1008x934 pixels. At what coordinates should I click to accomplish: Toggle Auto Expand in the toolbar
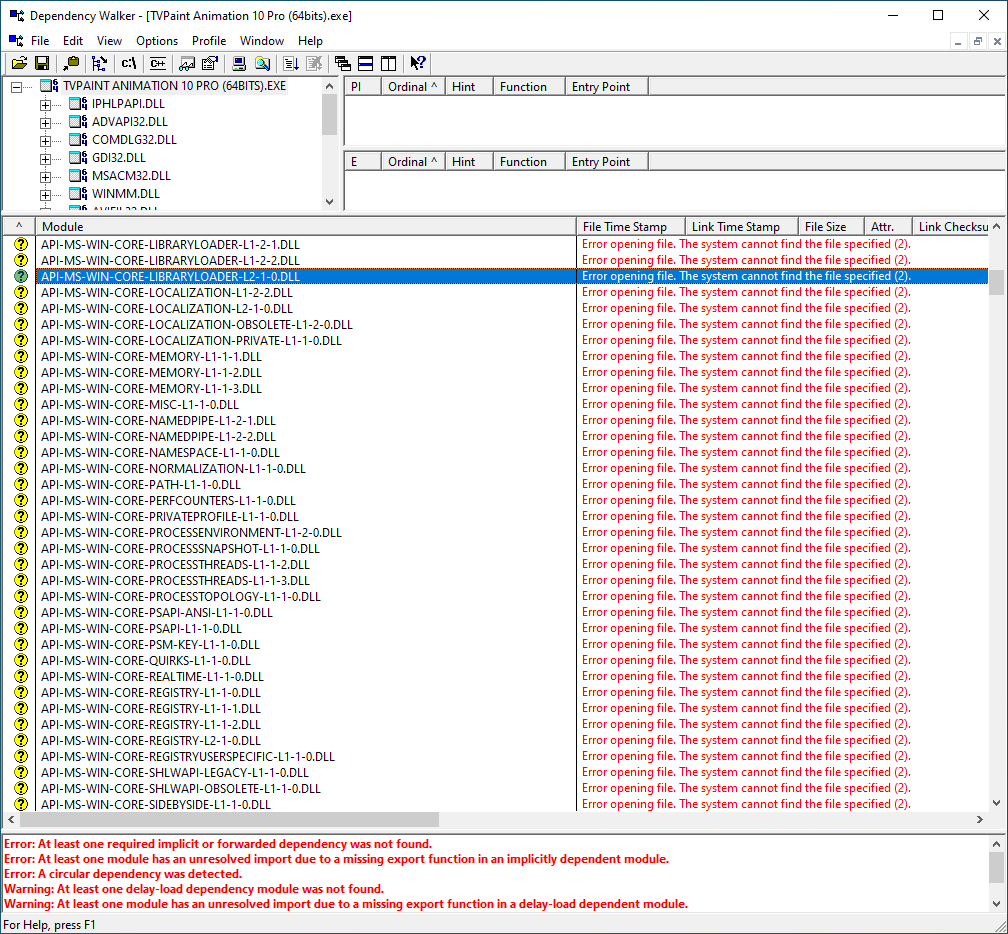tap(99, 63)
